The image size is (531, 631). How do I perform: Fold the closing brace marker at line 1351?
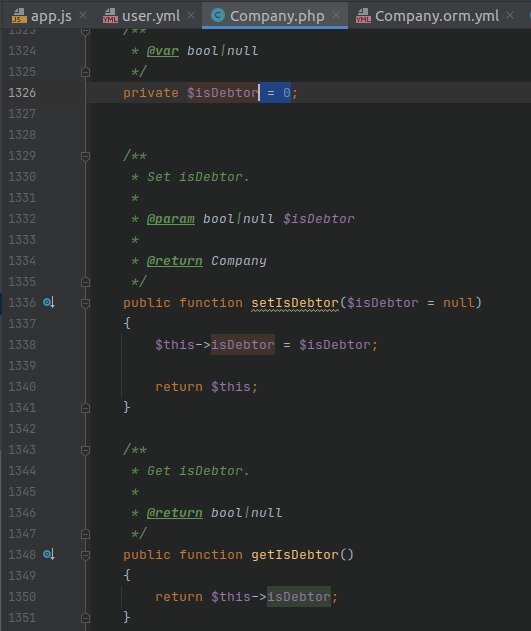click(85, 618)
